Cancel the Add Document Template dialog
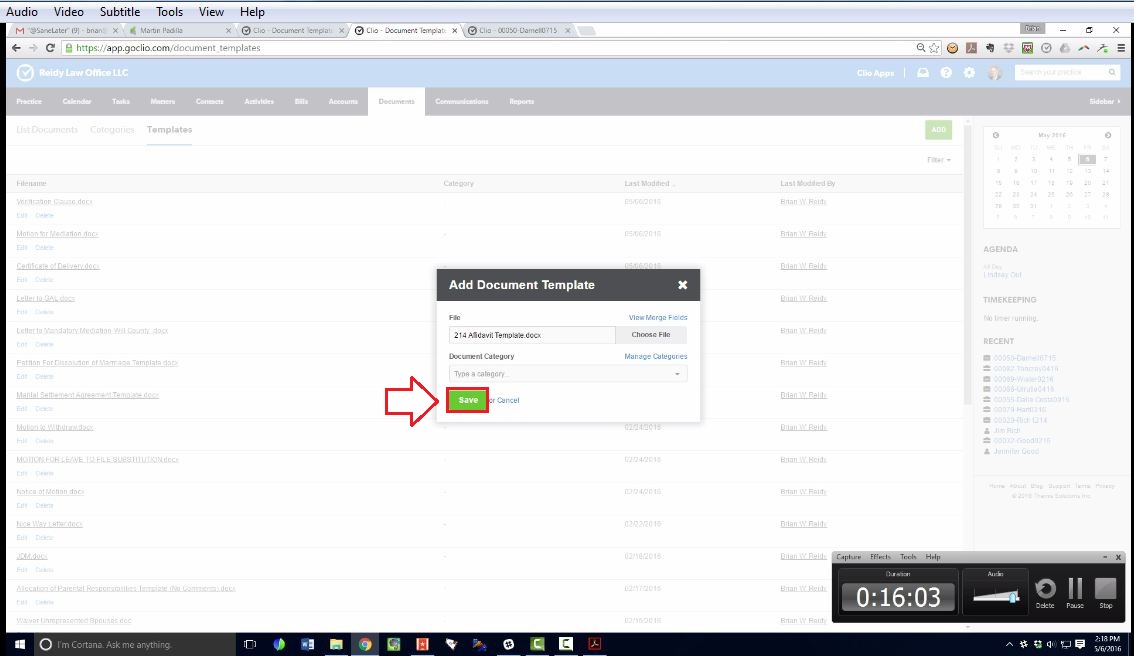The width and height of the screenshot is (1134, 656). 508,401
